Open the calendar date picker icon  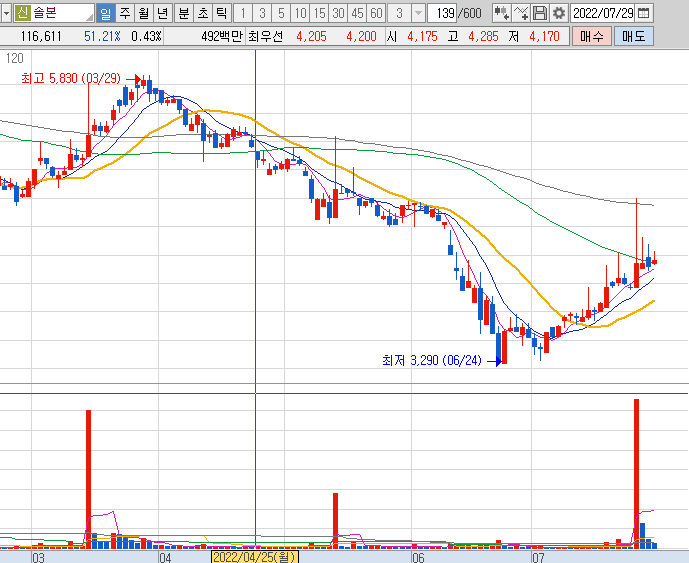pyautogui.click(x=643, y=13)
